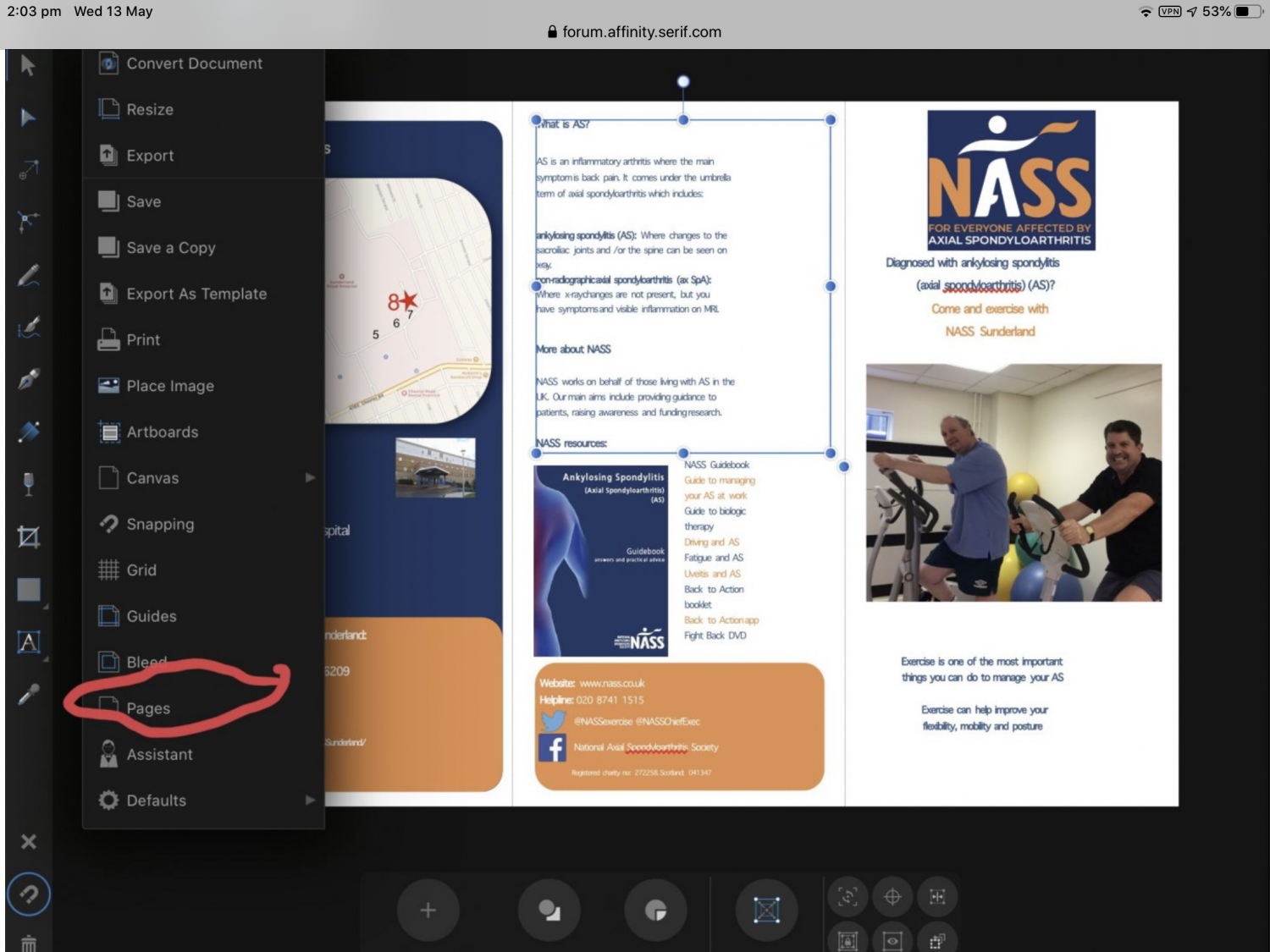Tap text flow handle outside frame's bottom-right
This screenshot has width=1270, height=952.
click(x=843, y=466)
